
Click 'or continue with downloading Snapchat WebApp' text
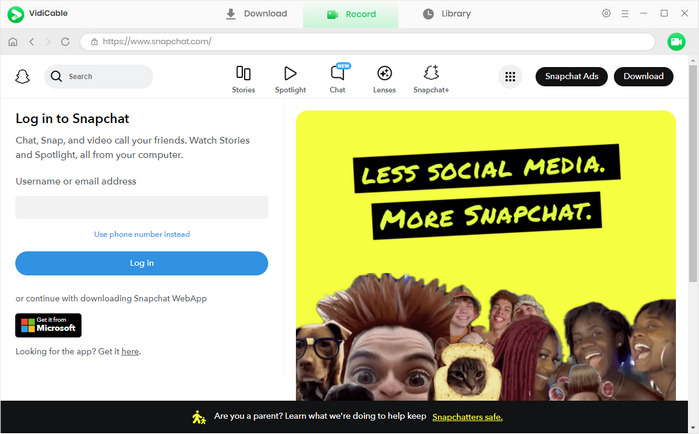pyautogui.click(x=111, y=299)
